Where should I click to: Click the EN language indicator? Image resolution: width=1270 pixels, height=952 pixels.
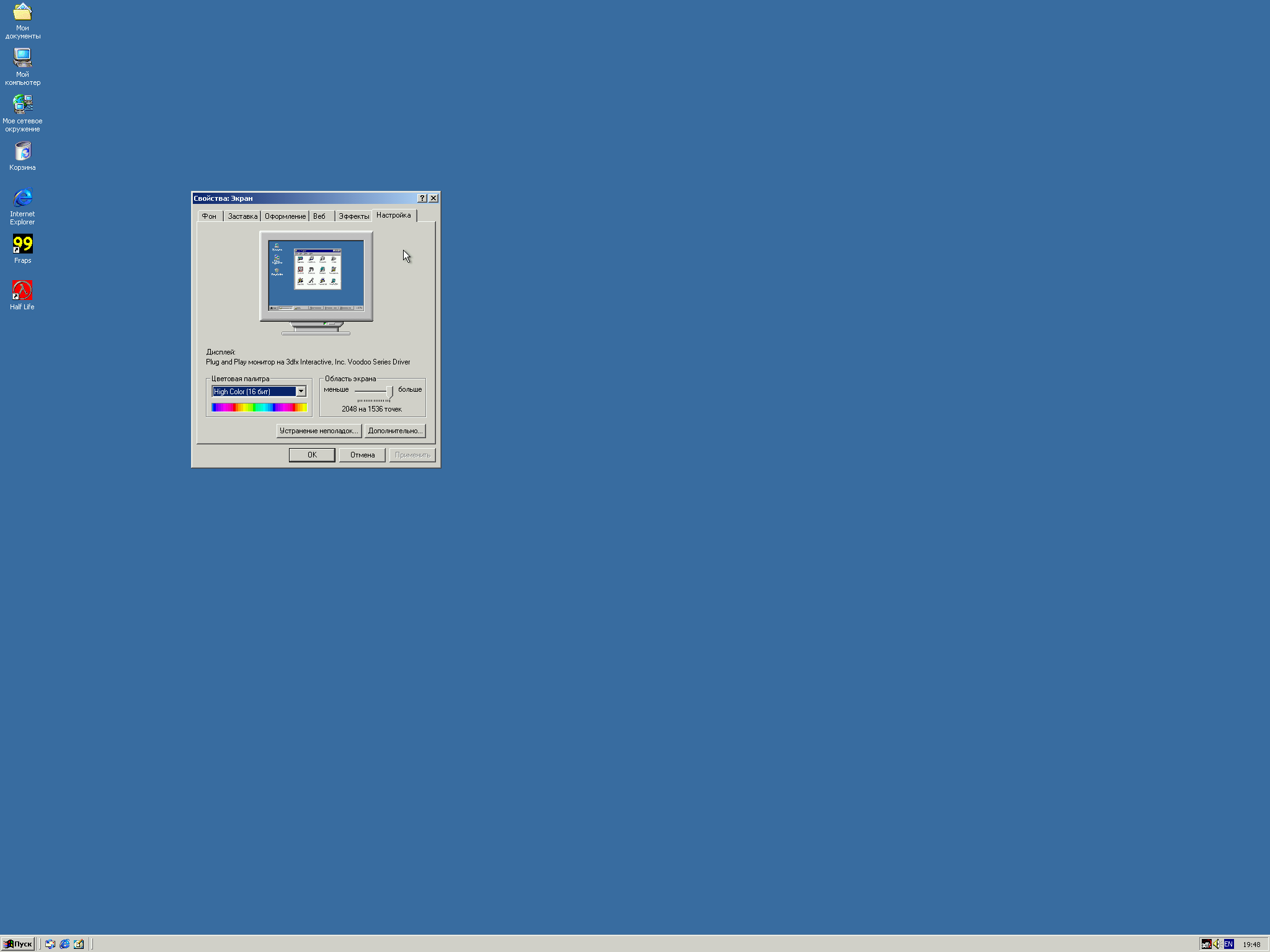point(1228,944)
